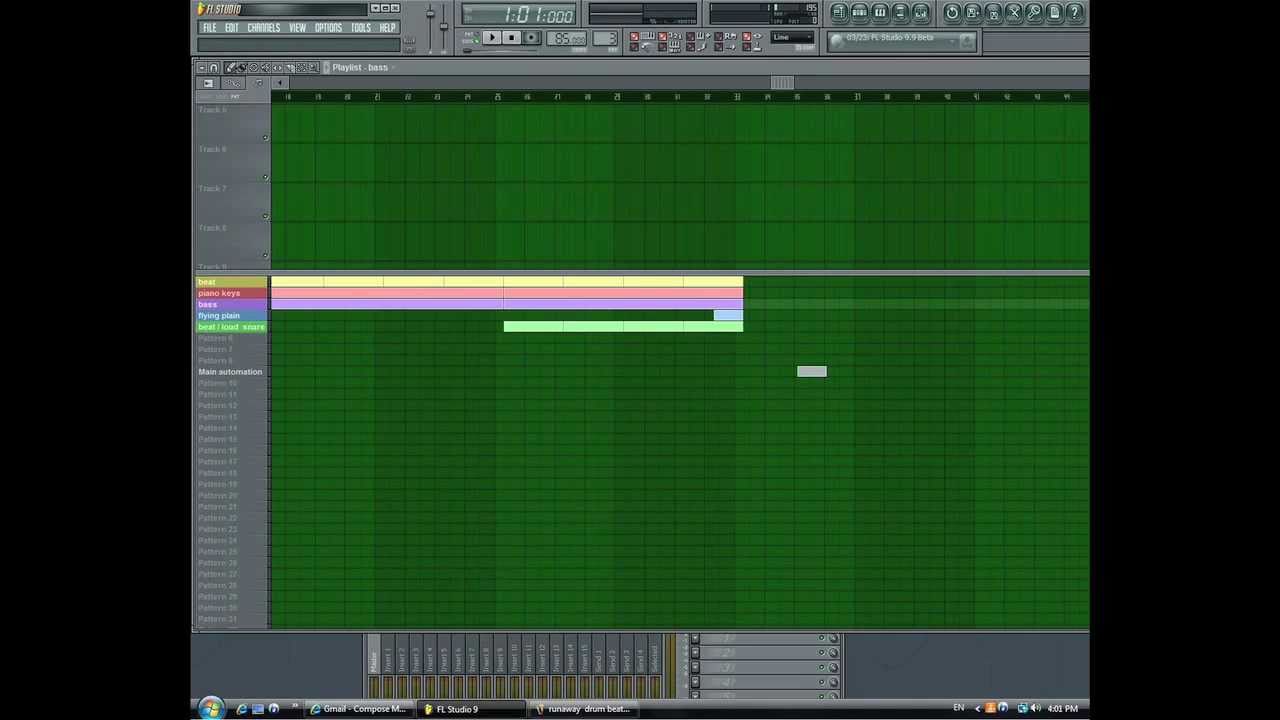Toggle the record button

pyautogui.click(x=531, y=38)
